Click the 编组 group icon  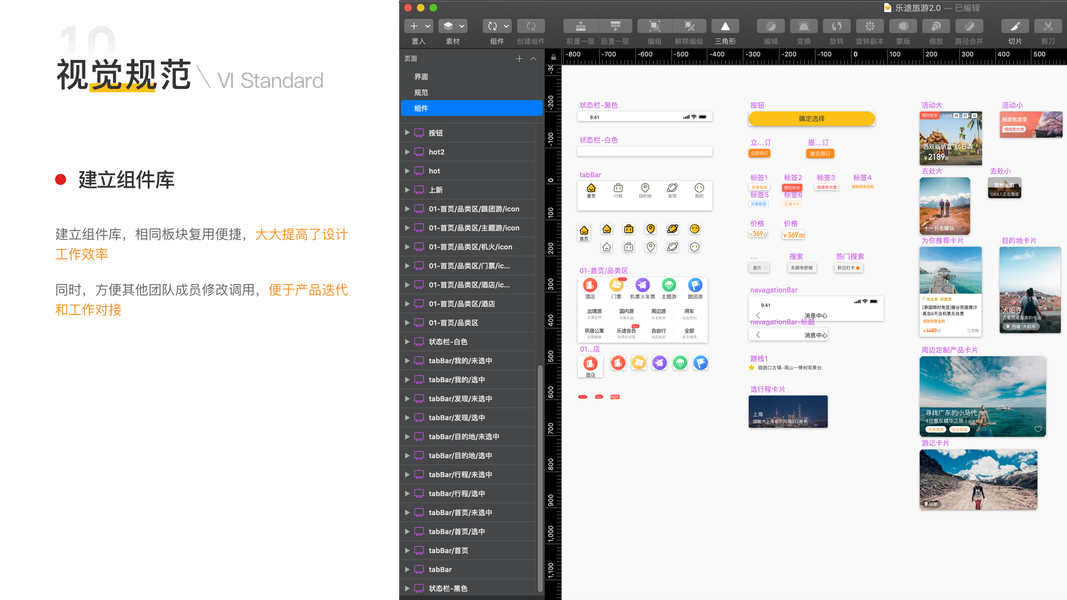click(654, 26)
